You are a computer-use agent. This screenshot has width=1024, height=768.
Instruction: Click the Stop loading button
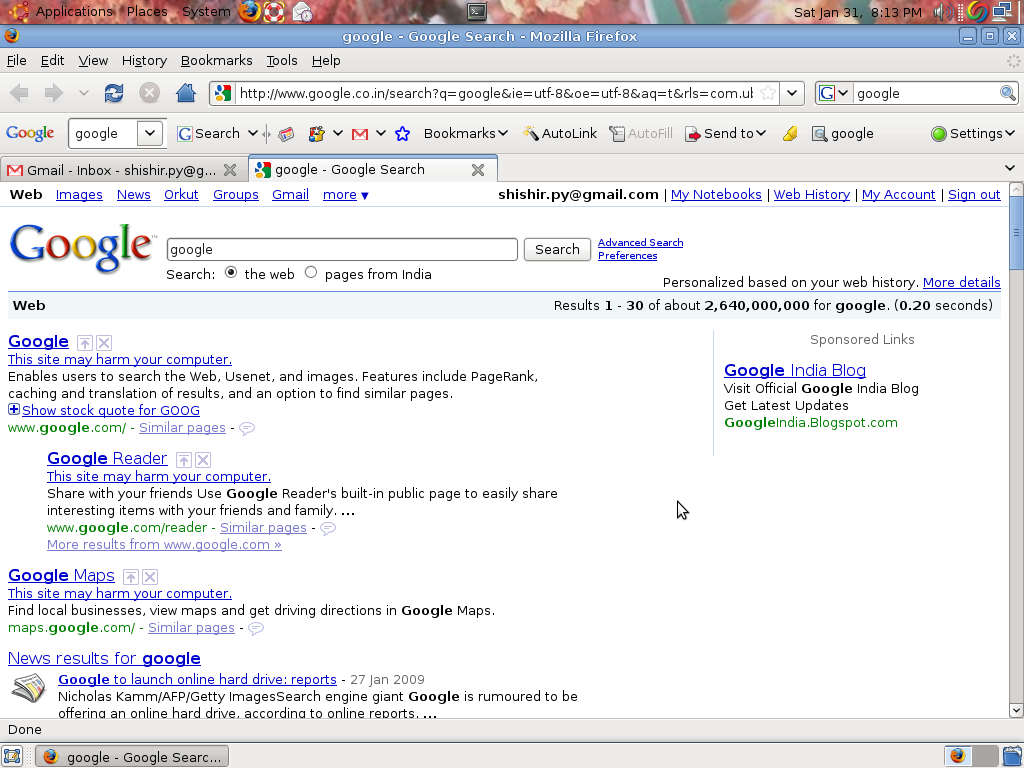(x=150, y=93)
